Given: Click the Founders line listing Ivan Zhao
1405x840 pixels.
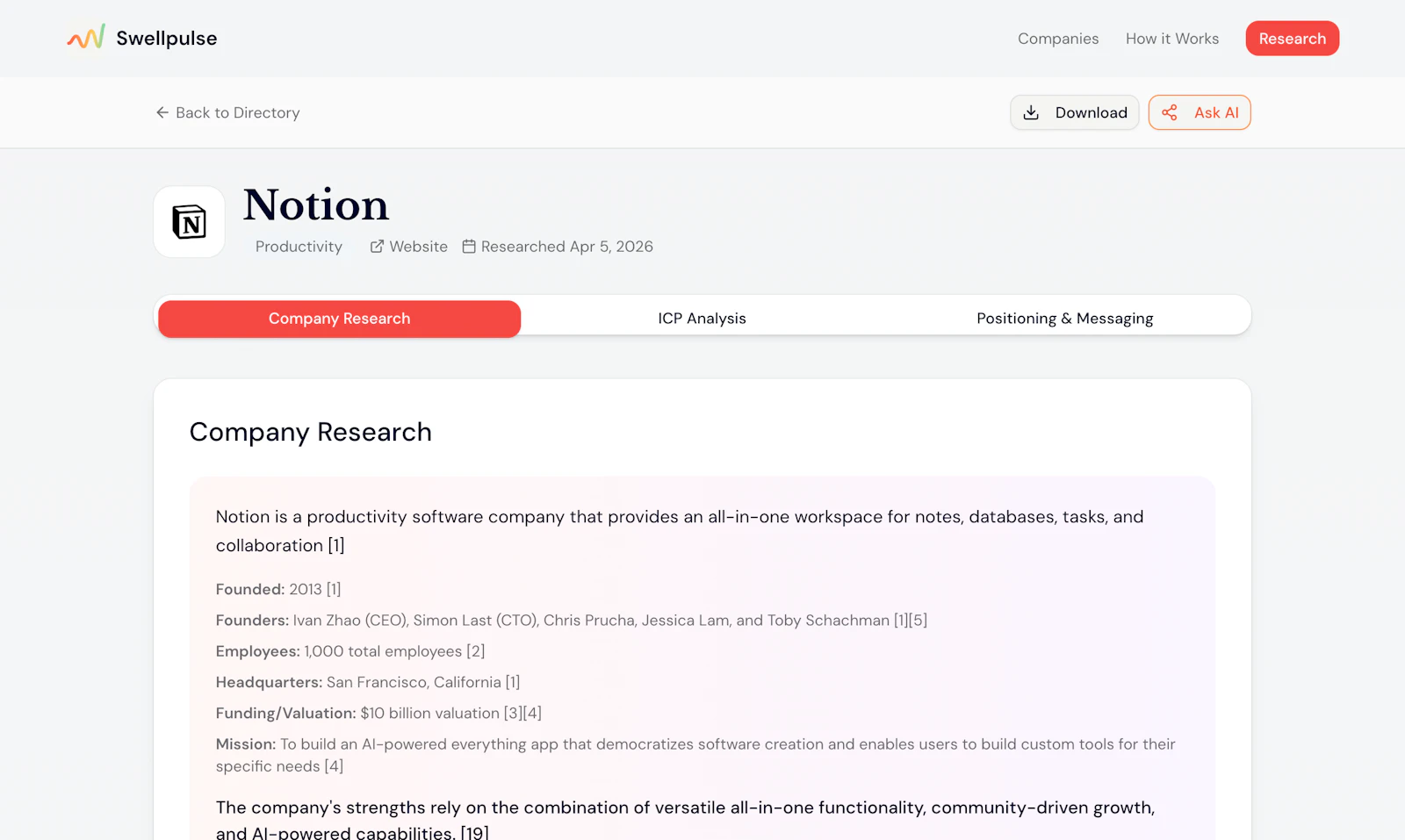Looking at the screenshot, I should [572, 621].
